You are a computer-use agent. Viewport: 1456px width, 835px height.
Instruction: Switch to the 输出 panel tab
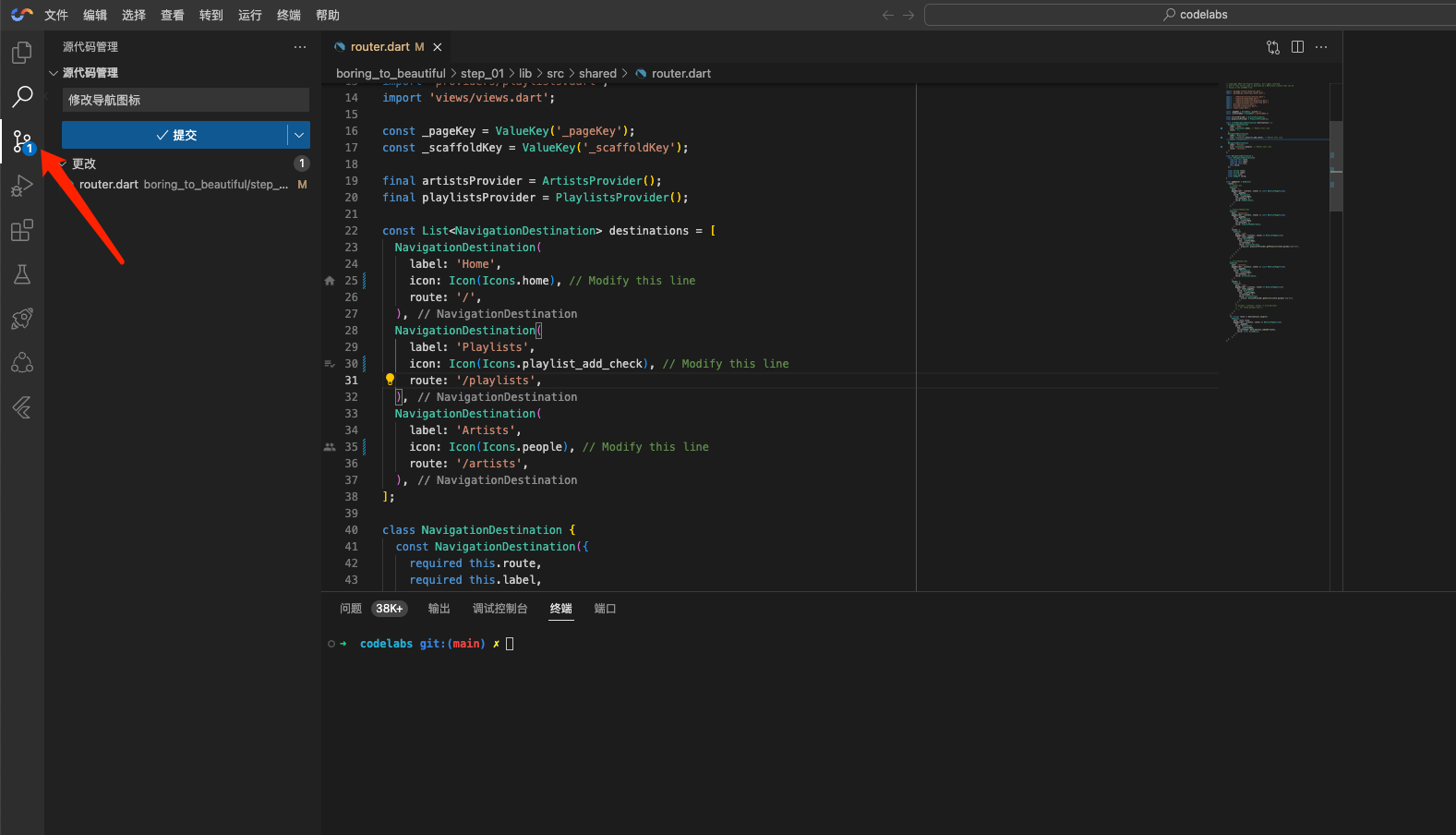point(439,609)
